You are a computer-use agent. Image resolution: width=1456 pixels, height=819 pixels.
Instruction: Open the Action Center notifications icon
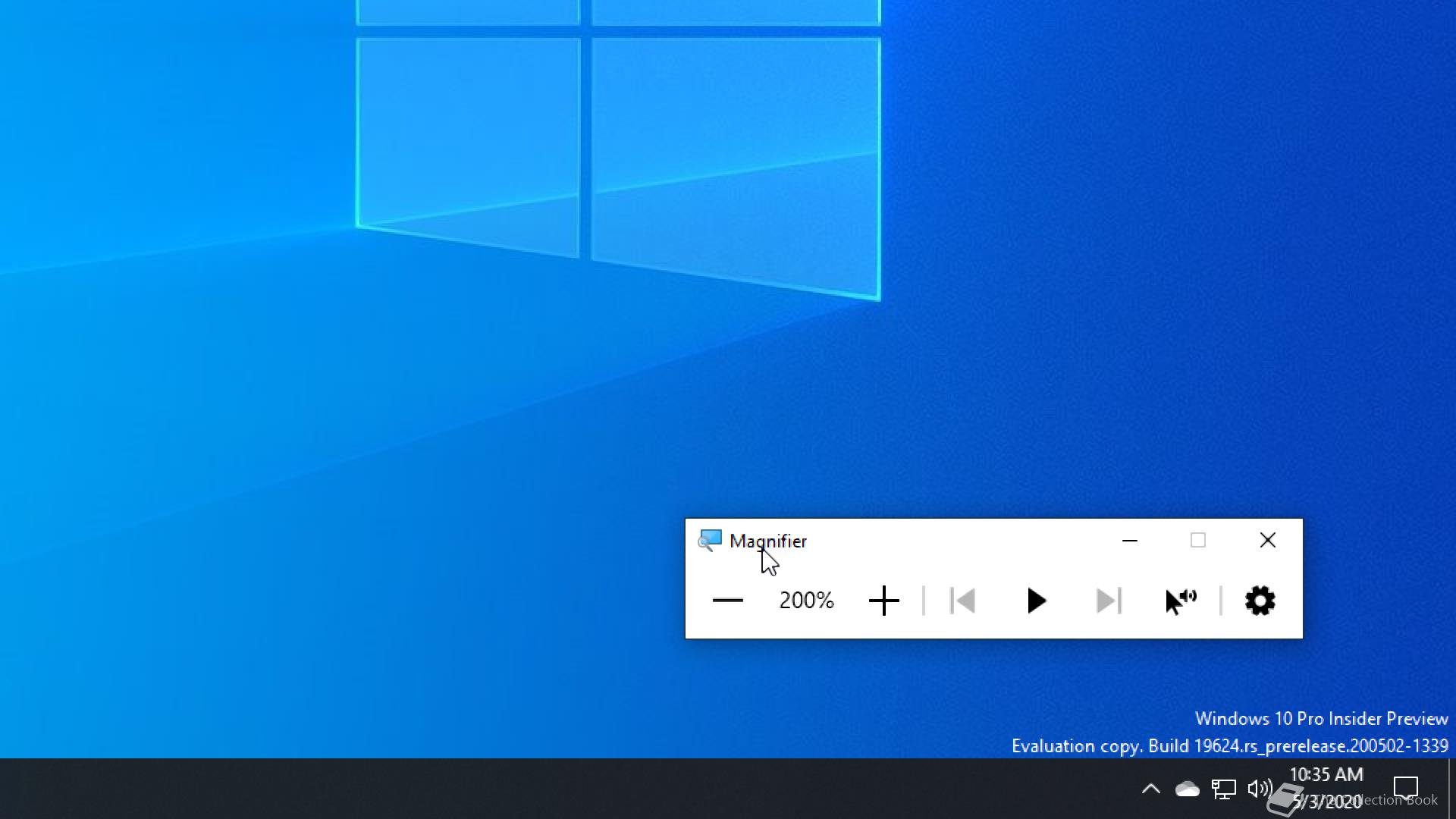tap(1405, 788)
